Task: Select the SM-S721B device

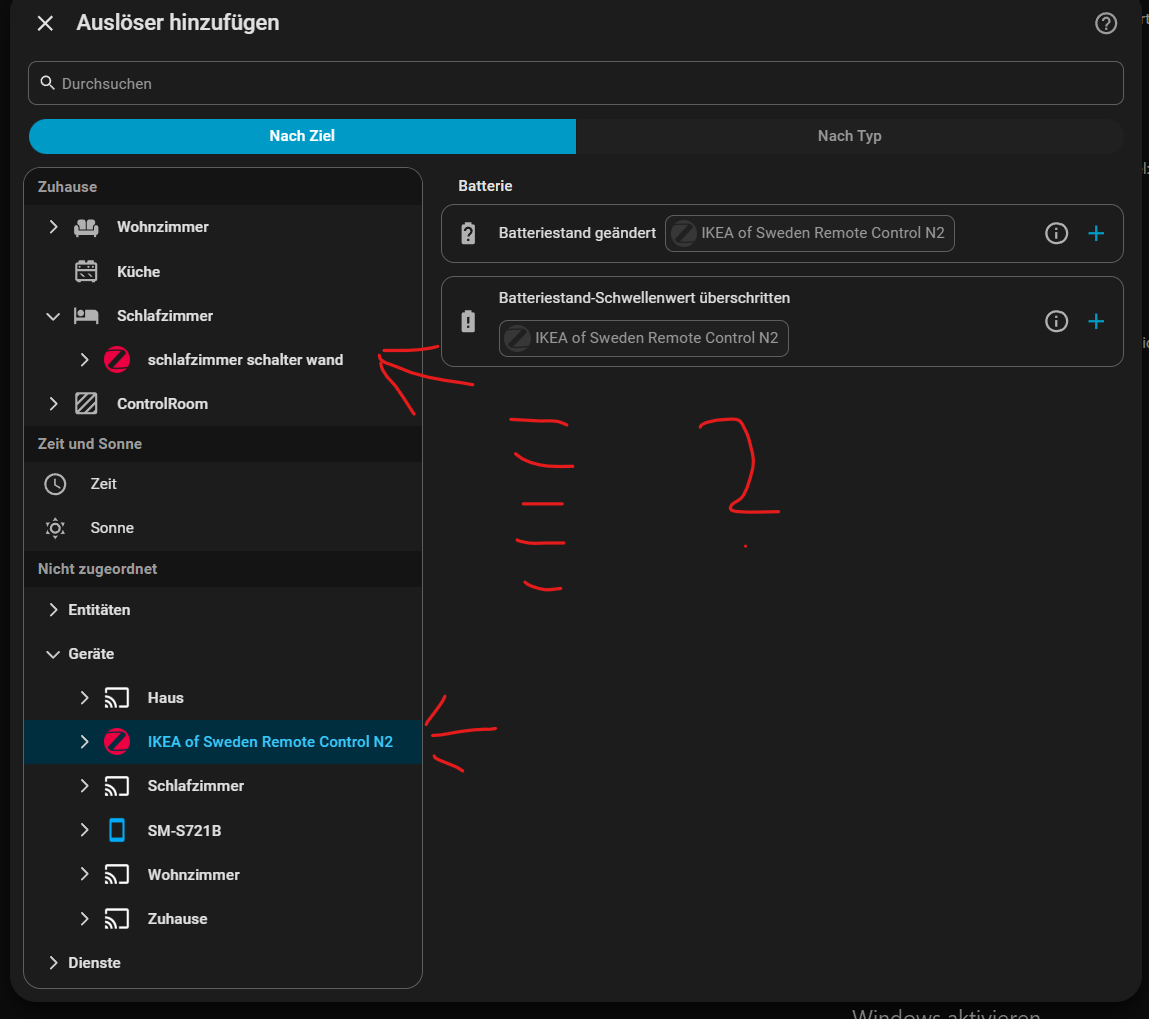Action: [185, 830]
